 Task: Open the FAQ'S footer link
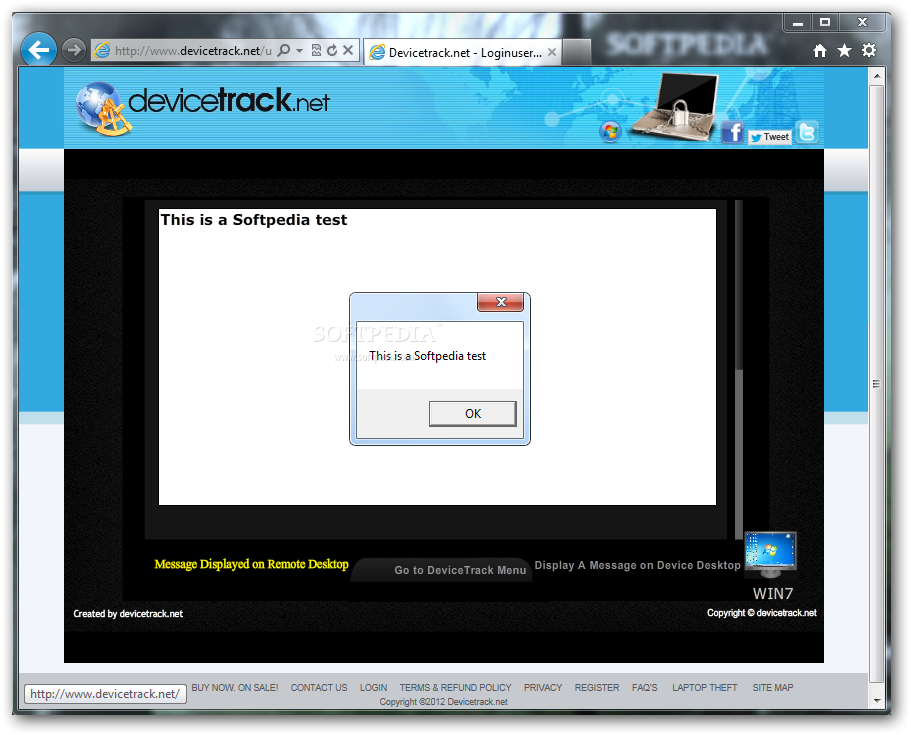tap(644, 688)
